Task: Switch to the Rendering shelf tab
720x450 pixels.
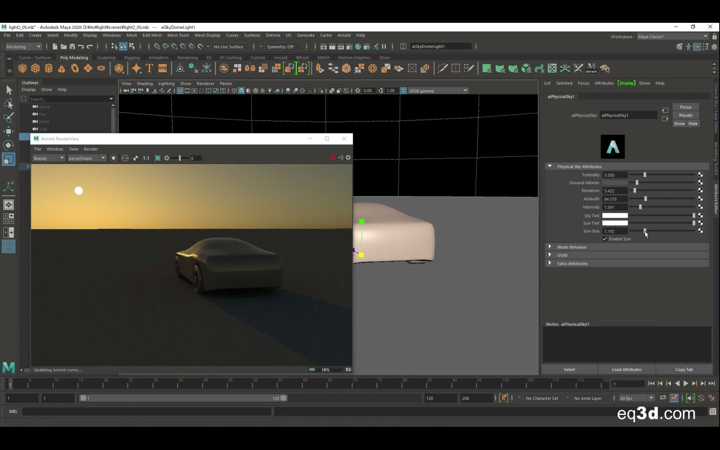Action: [187, 57]
